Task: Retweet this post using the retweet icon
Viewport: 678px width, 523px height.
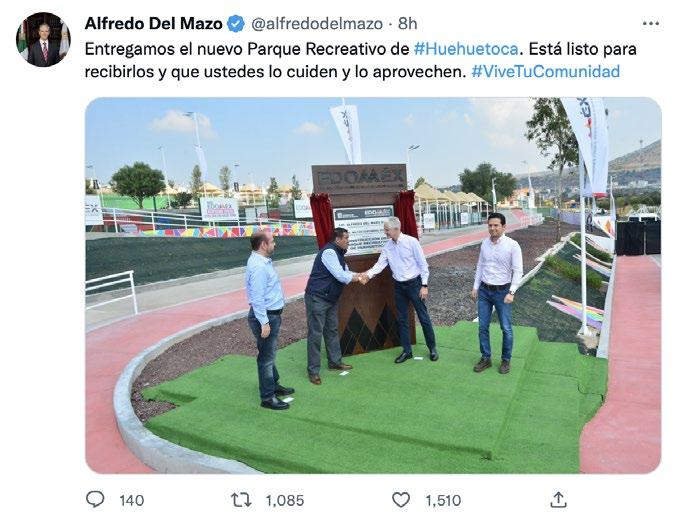Action: [x=241, y=500]
